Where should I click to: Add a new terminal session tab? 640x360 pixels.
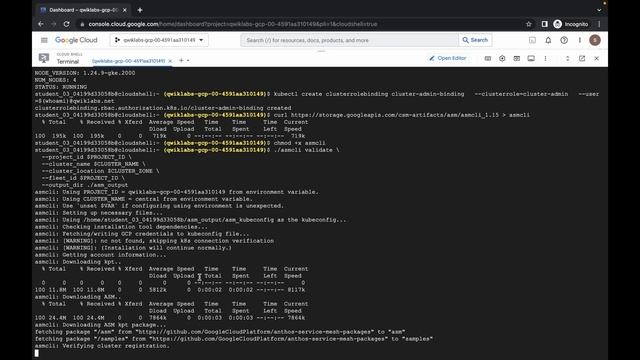pyautogui.click(x=181, y=60)
